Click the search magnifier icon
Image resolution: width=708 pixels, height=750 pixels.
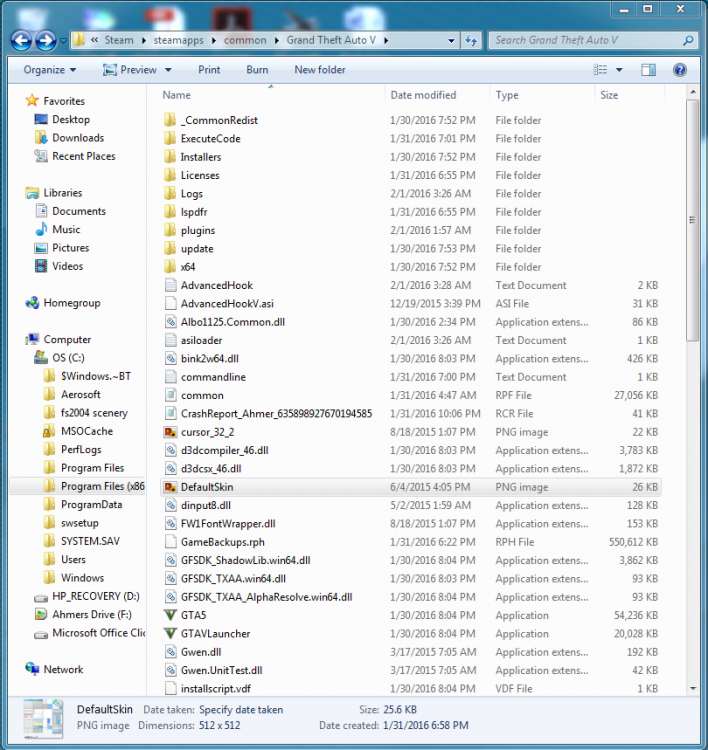[687, 41]
